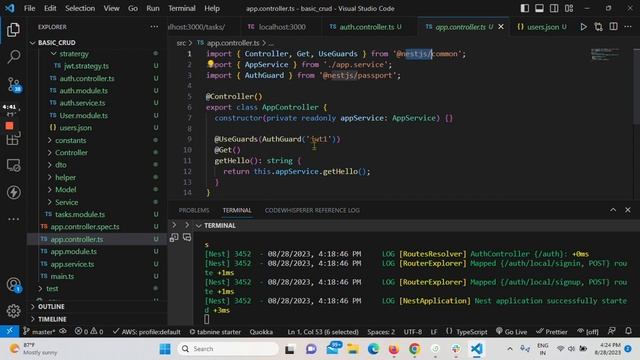
Task: Open the Explorer view in activity bar
Action: click(x=13, y=30)
